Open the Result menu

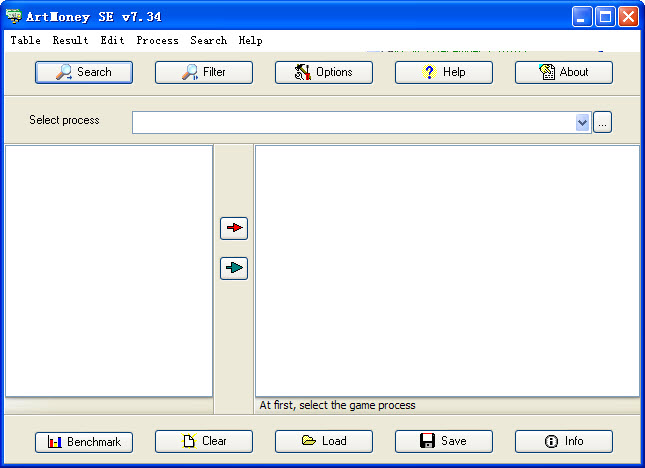70,41
